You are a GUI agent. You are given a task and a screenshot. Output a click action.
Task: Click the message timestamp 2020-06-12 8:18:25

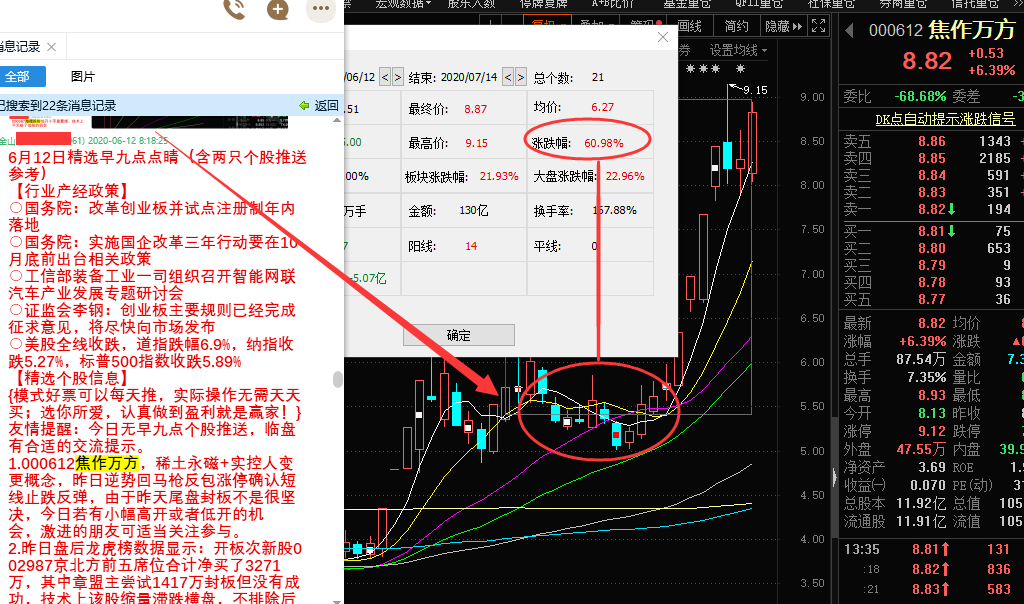click(127, 140)
